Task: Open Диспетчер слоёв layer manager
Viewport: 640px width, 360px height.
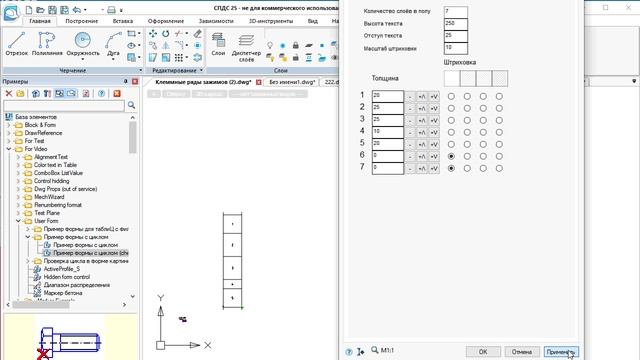Action: [x=246, y=47]
